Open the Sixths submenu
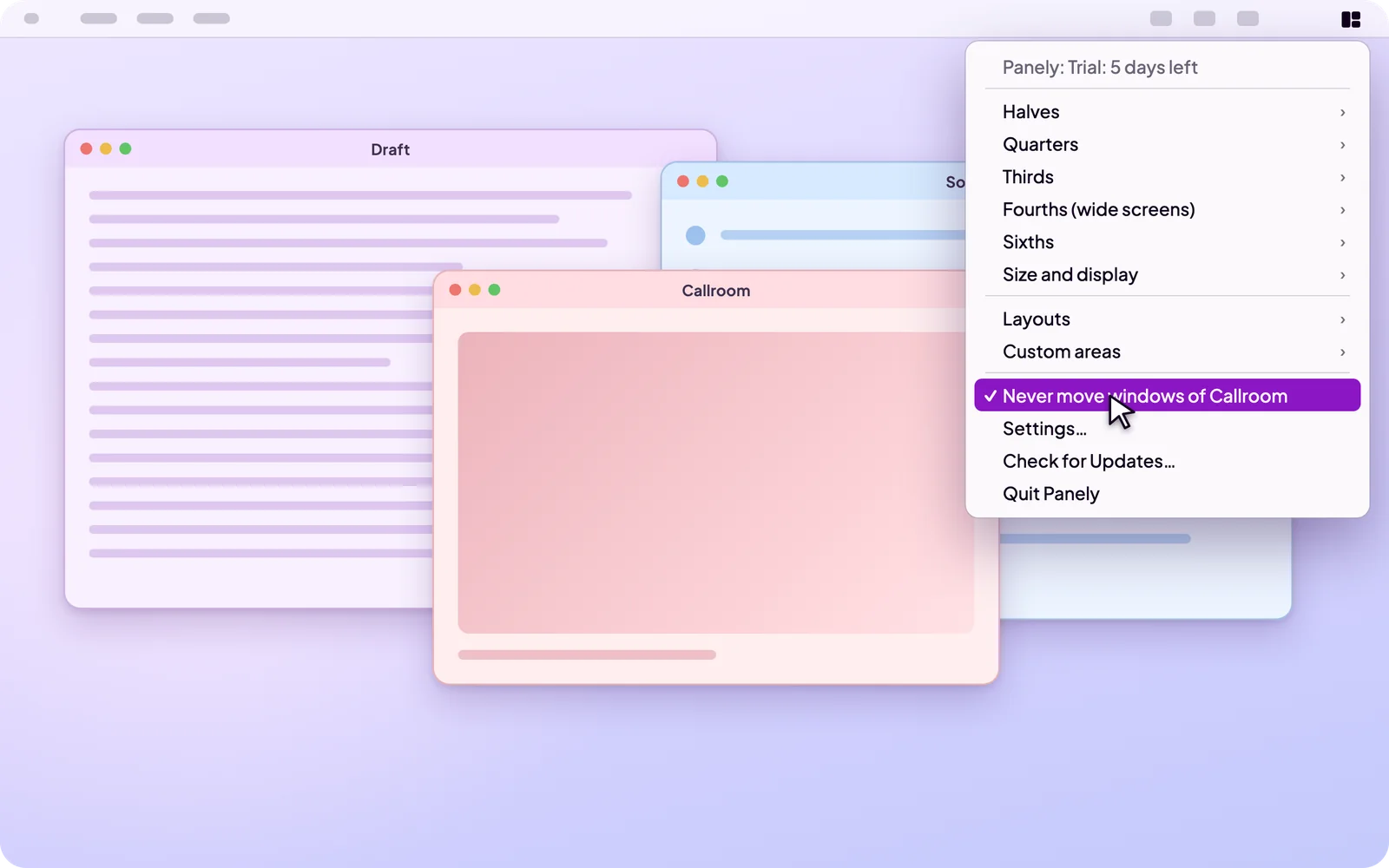This screenshot has height=868, width=1389. coord(1167,242)
